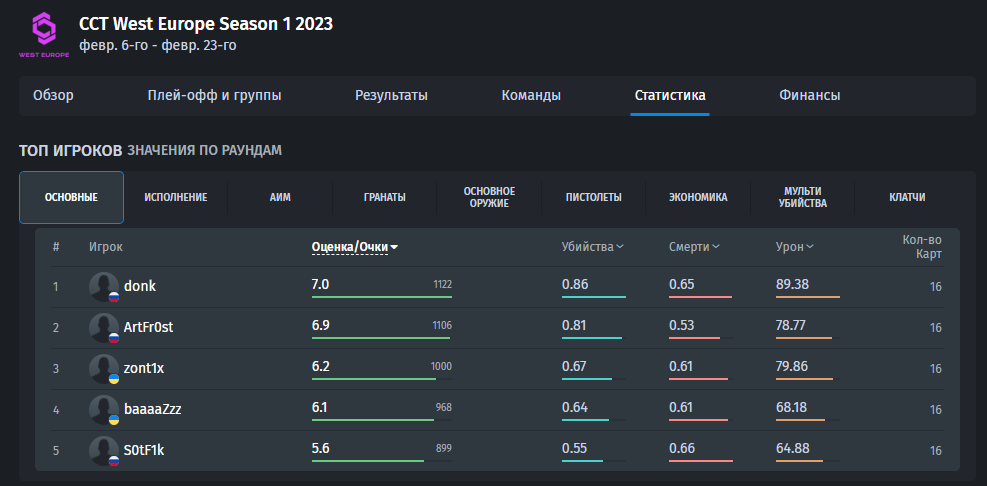
Task: Open ArtFr0st's player avatar
Action: coord(104,328)
